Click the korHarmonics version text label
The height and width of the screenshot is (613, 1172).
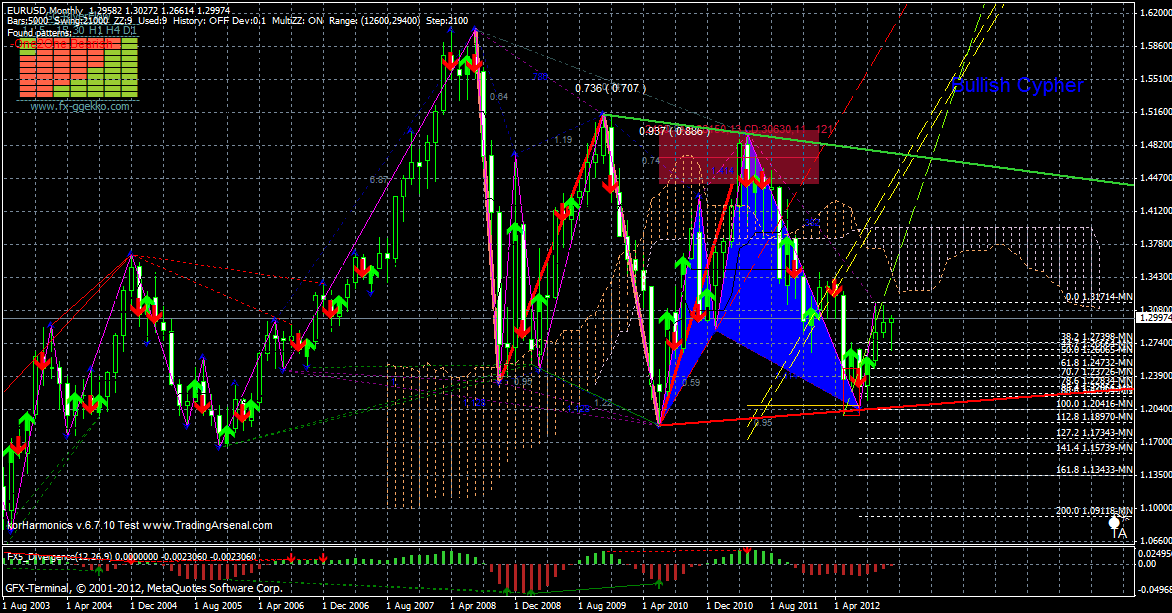click(139, 525)
